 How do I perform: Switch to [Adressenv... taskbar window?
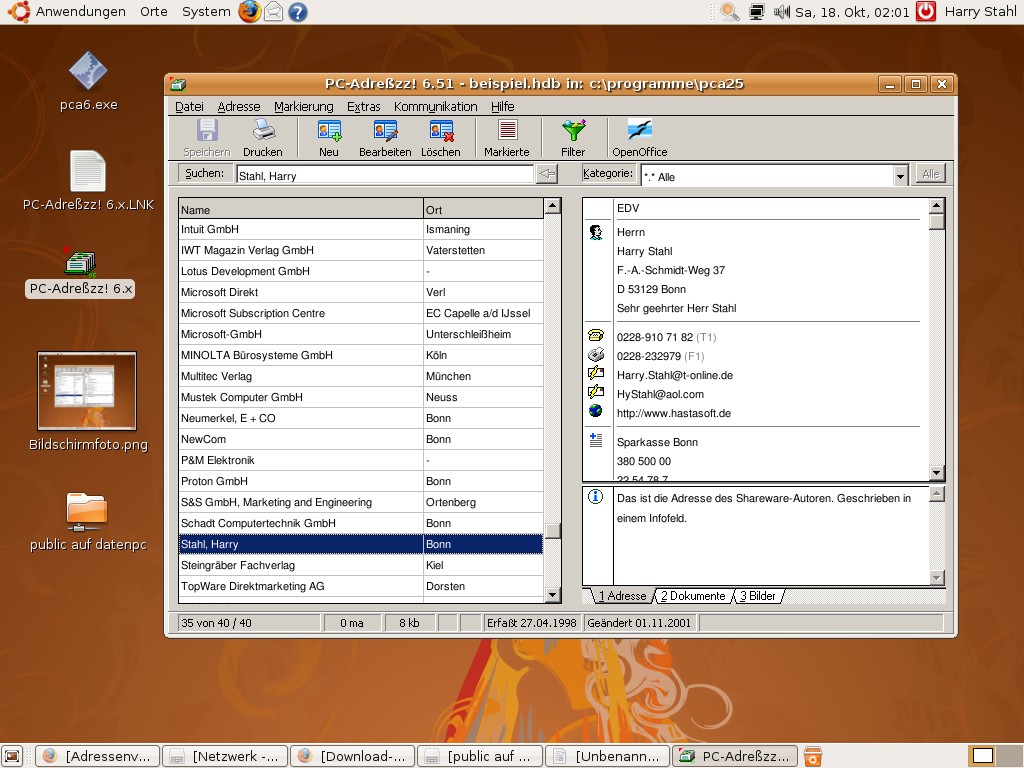click(97, 756)
